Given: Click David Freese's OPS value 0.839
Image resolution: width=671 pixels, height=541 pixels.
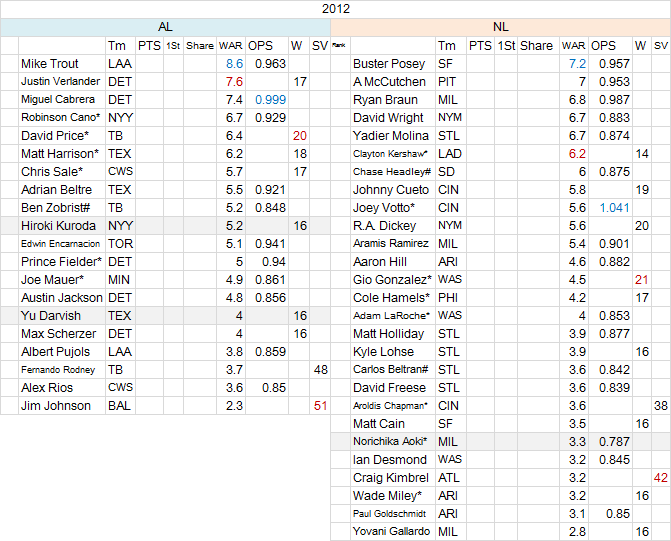Looking at the screenshot, I should click(x=610, y=387).
